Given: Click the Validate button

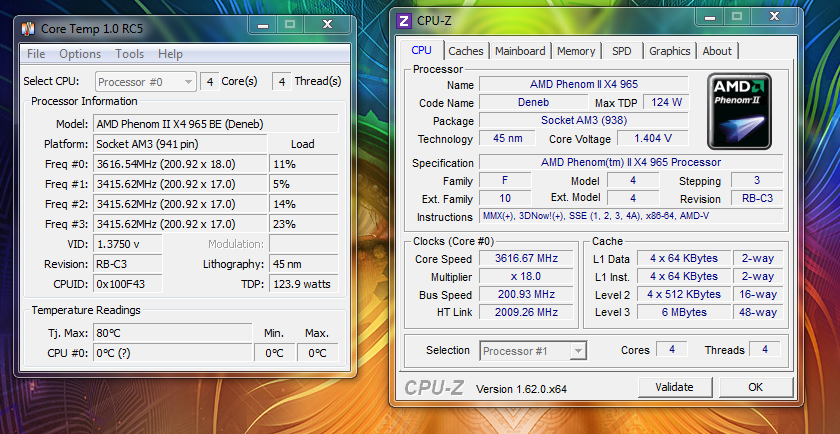Looking at the screenshot, I should click(674, 387).
